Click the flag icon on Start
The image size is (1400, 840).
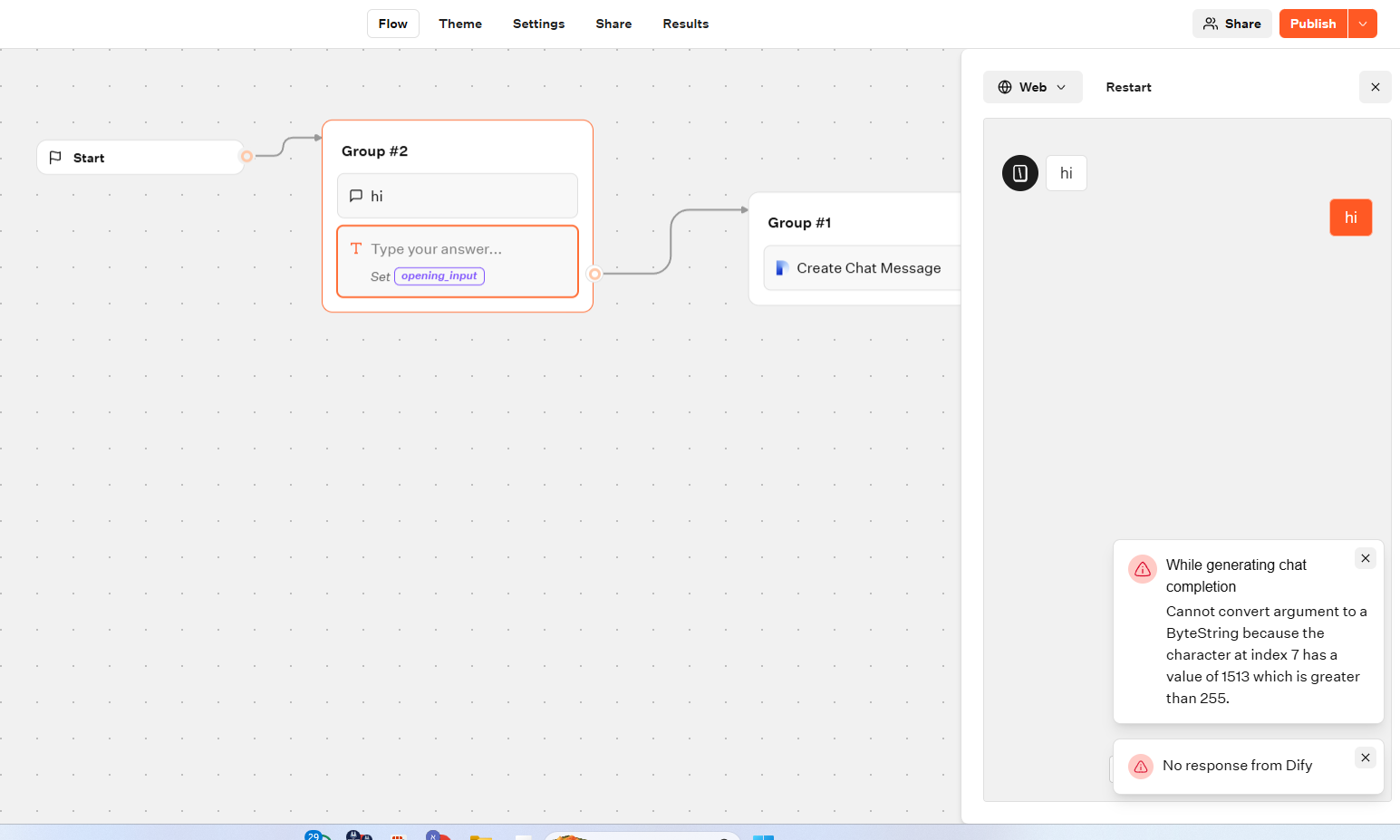click(x=55, y=158)
